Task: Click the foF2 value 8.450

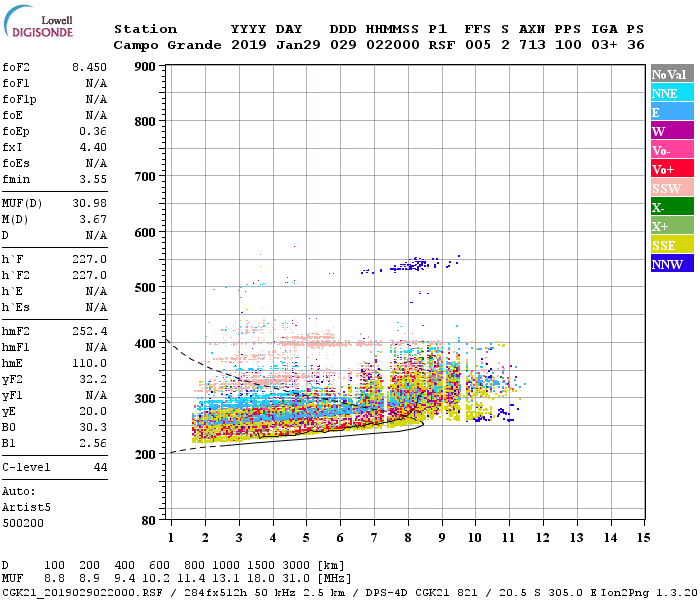Action: (89, 67)
